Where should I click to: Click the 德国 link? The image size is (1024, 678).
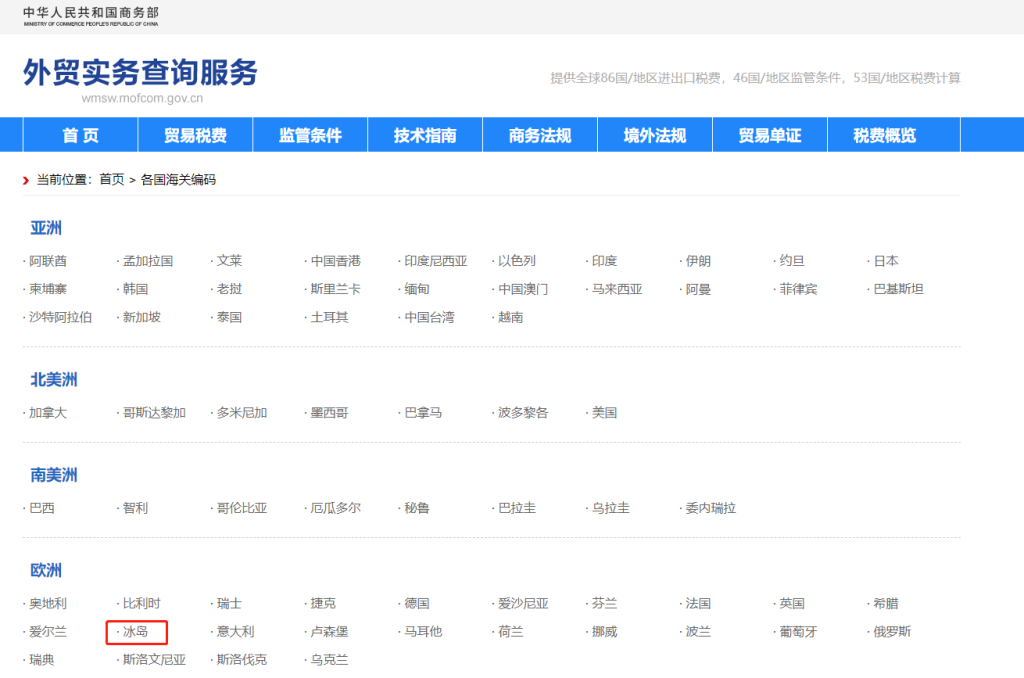pyautogui.click(x=417, y=604)
